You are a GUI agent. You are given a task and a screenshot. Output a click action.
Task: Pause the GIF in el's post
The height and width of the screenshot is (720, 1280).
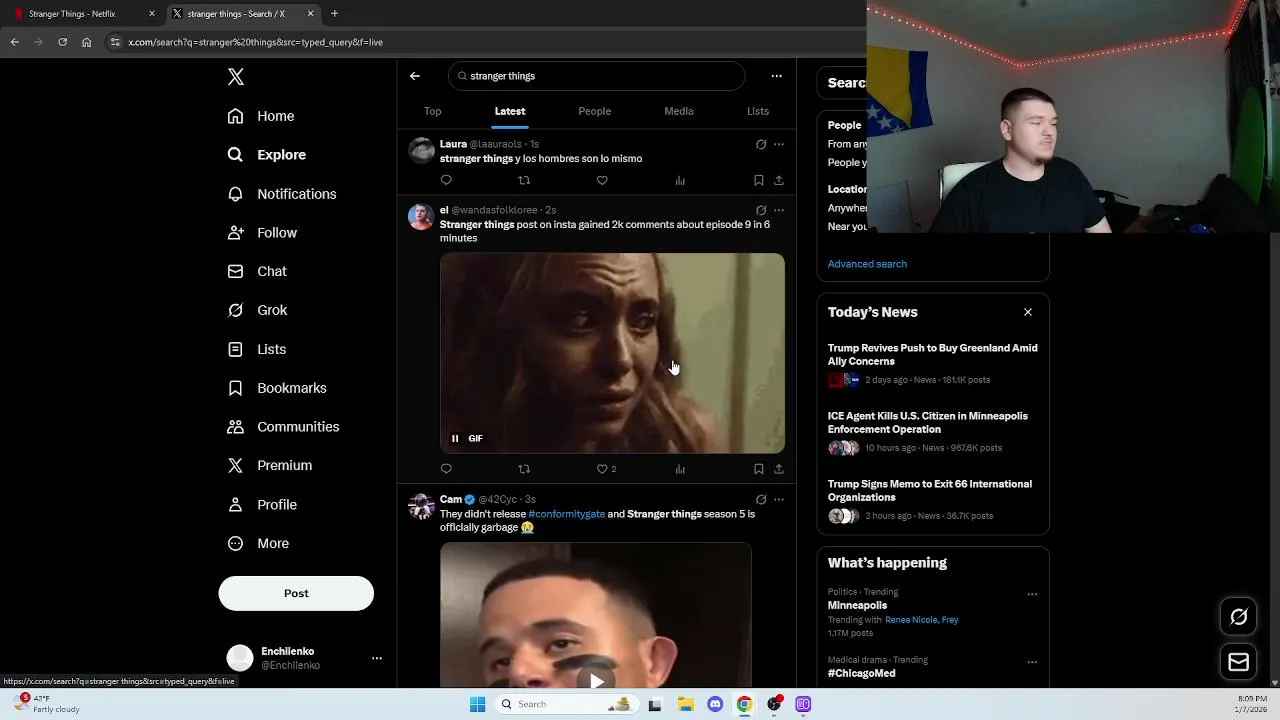coord(455,438)
